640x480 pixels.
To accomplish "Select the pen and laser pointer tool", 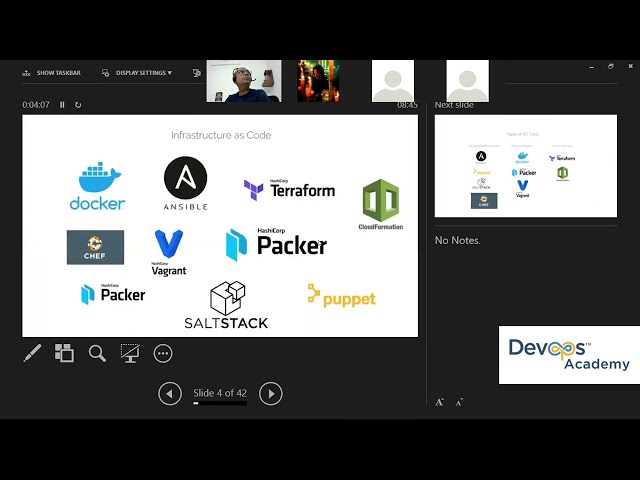I will point(32,353).
